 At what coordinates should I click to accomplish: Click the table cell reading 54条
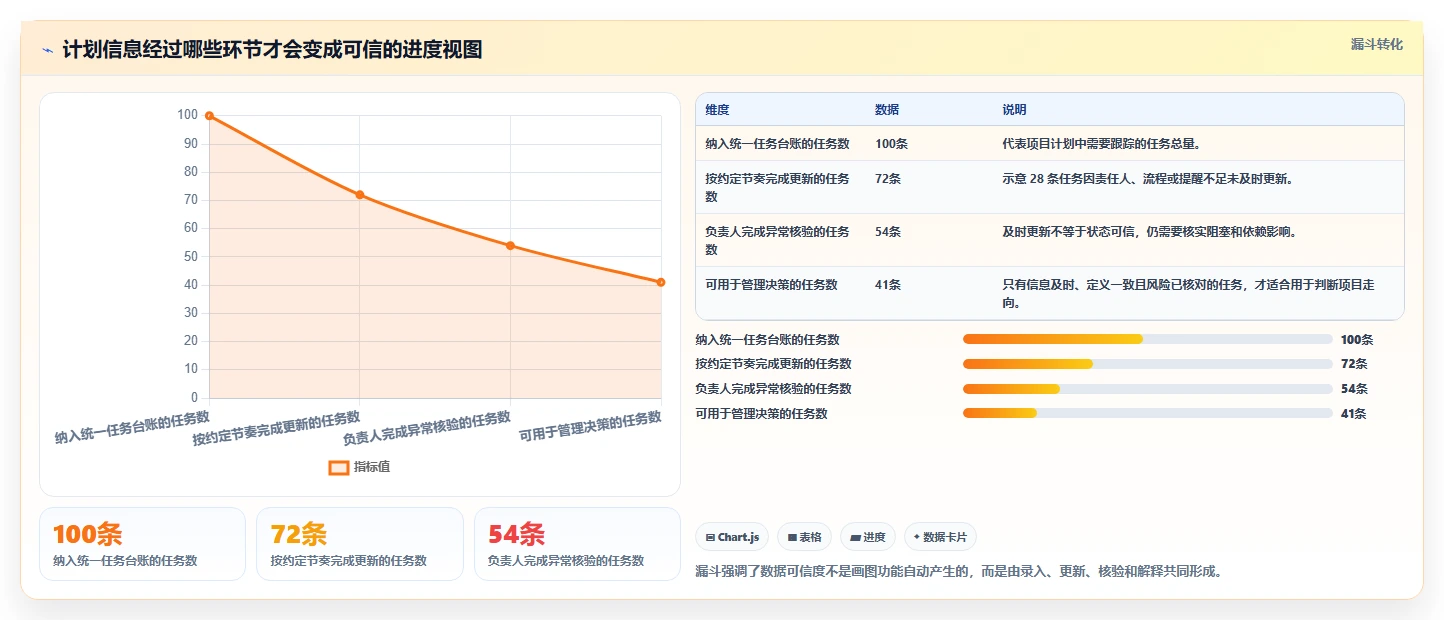[x=888, y=232]
